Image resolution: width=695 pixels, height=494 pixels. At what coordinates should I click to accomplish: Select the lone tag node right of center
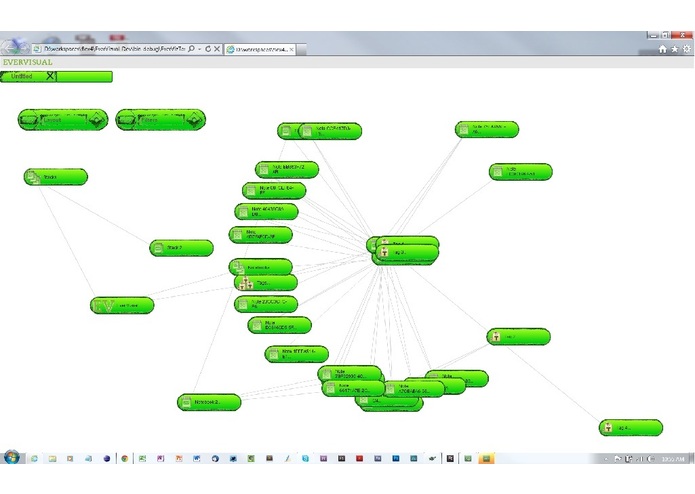[519, 337]
